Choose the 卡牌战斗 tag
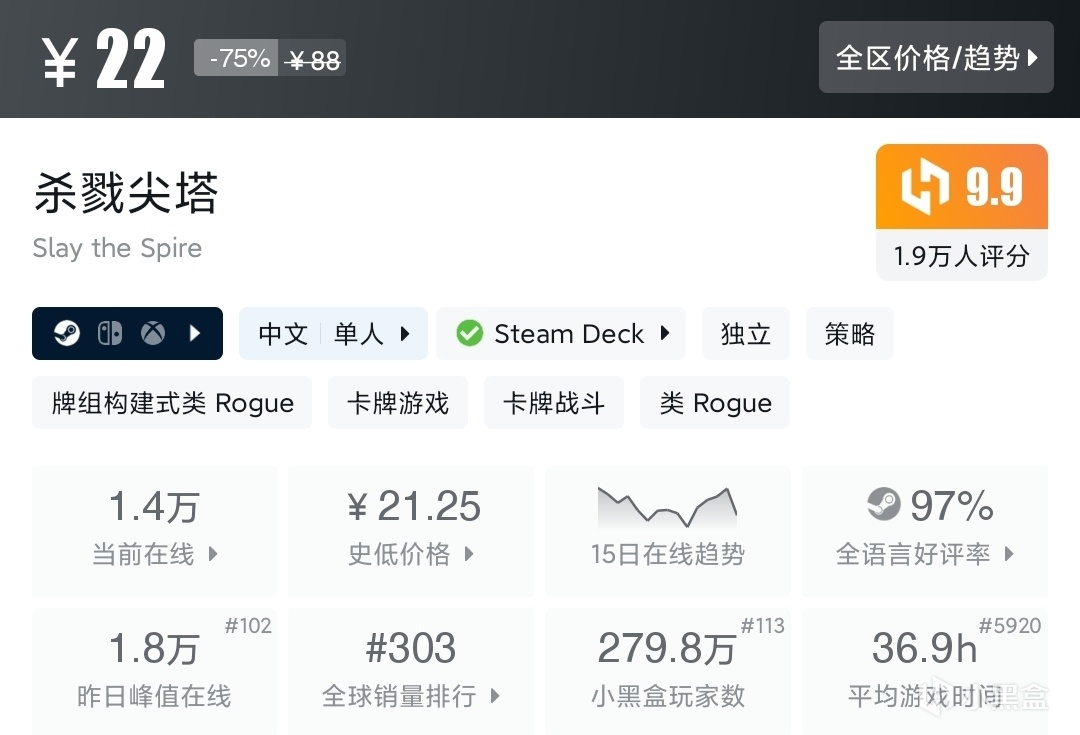 [x=554, y=403]
